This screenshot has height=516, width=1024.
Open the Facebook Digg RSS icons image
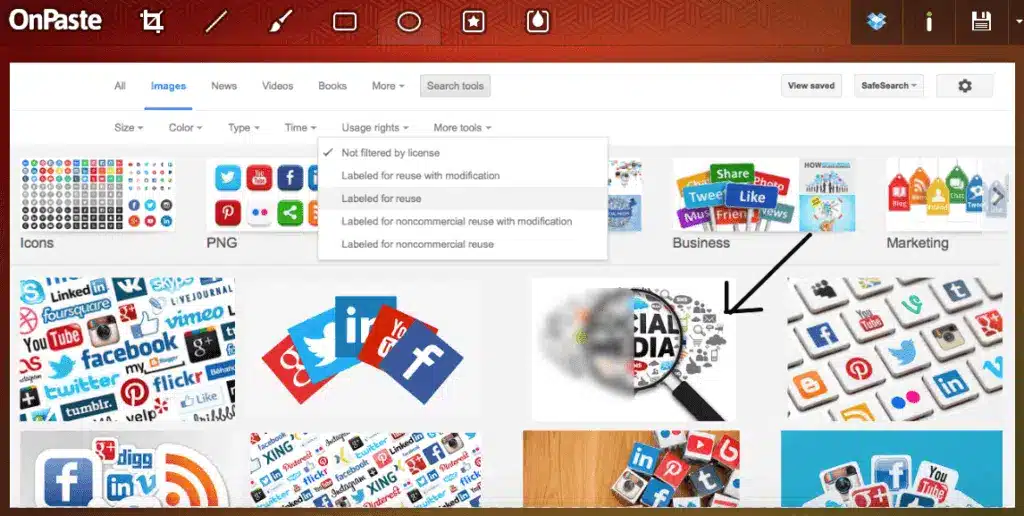tap(127, 469)
